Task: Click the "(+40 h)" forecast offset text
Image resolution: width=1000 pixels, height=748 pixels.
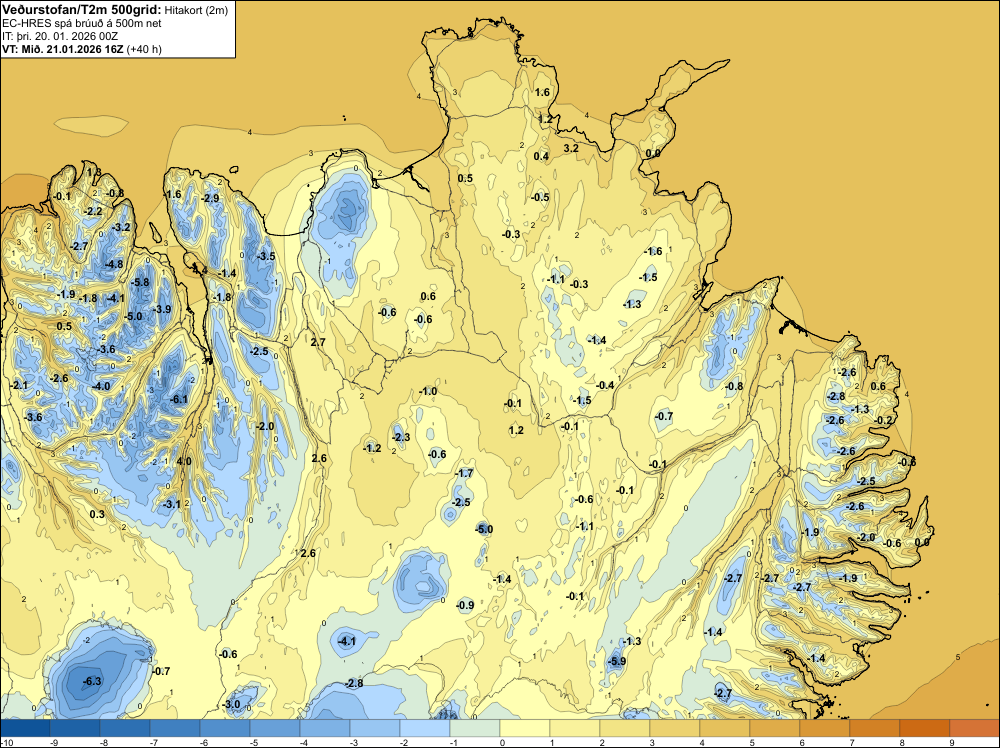Action: click(144, 49)
